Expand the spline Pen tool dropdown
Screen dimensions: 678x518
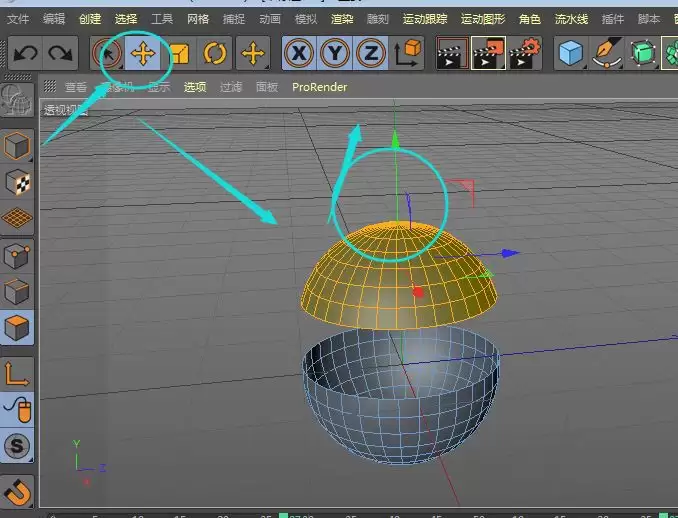click(607, 53)
